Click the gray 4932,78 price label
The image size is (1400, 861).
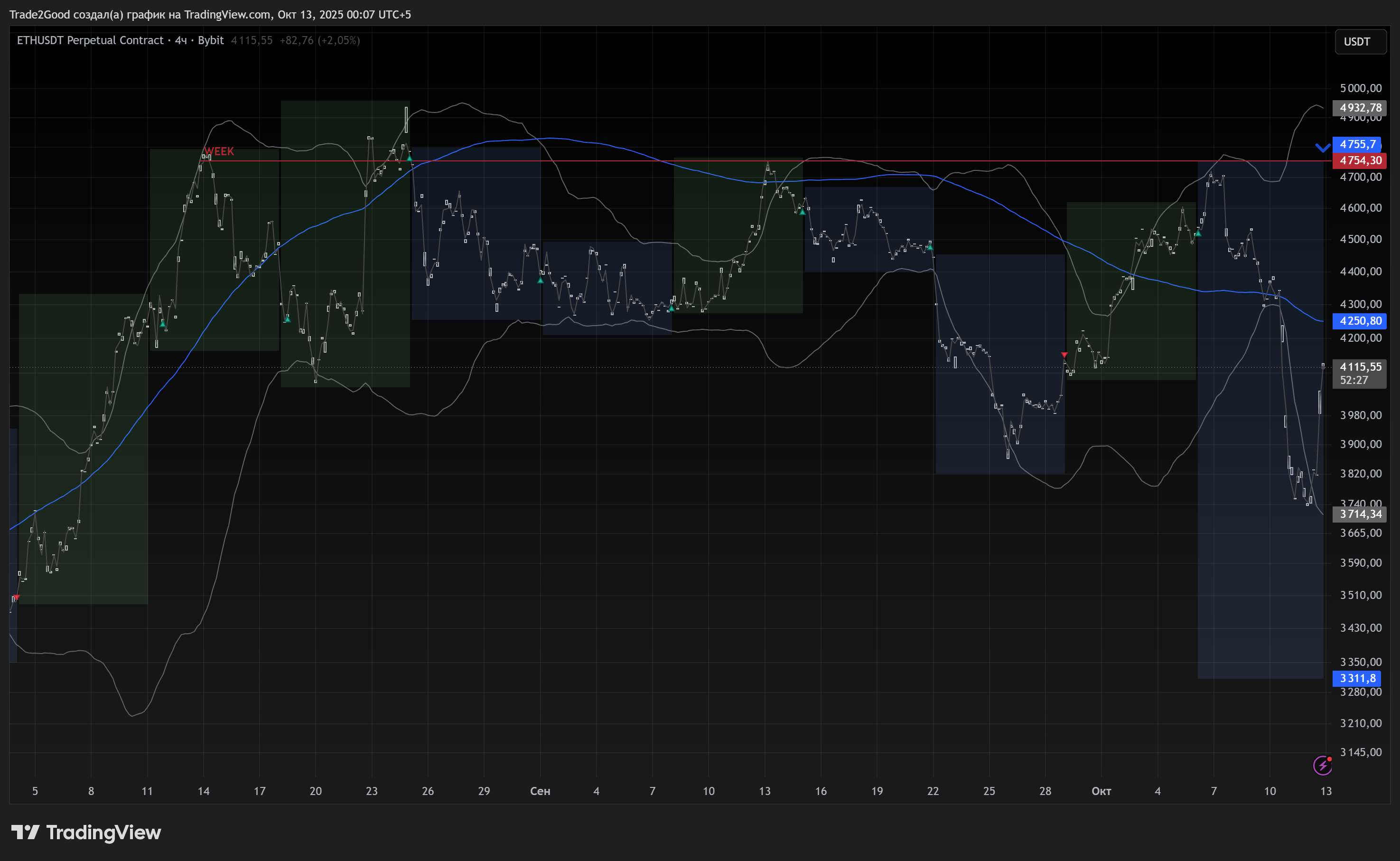pyautogui.click(x=1359, y=108)
